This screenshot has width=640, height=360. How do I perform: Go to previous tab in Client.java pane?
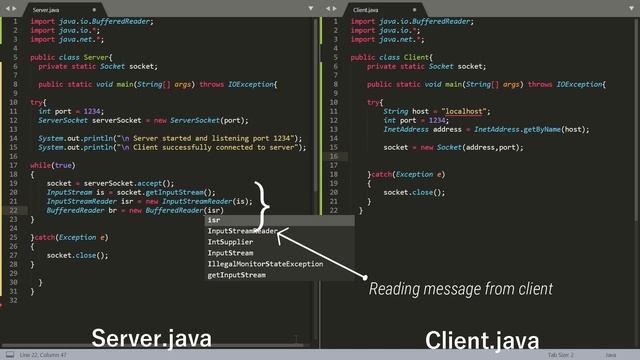[x=328, y=9]
